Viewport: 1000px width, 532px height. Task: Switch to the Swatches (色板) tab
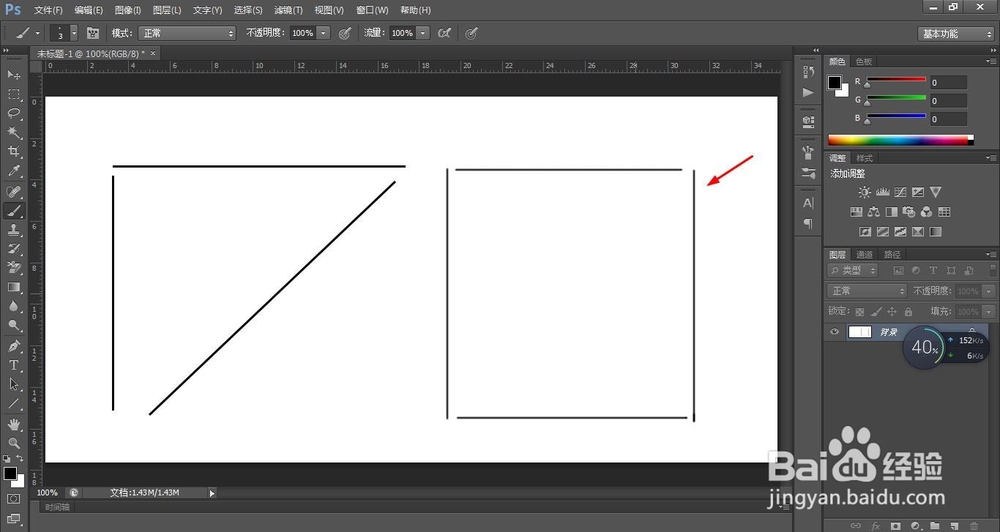(864, 61)
